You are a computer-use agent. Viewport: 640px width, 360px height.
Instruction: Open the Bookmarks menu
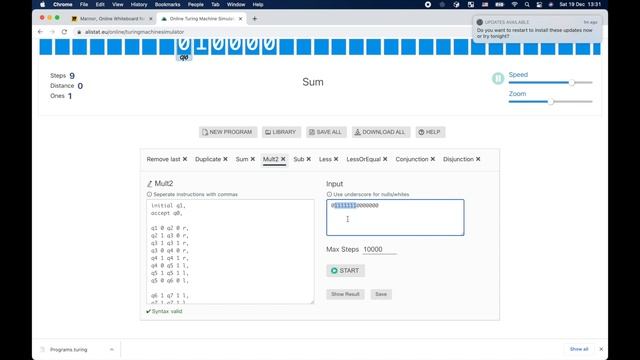point(167,4)
